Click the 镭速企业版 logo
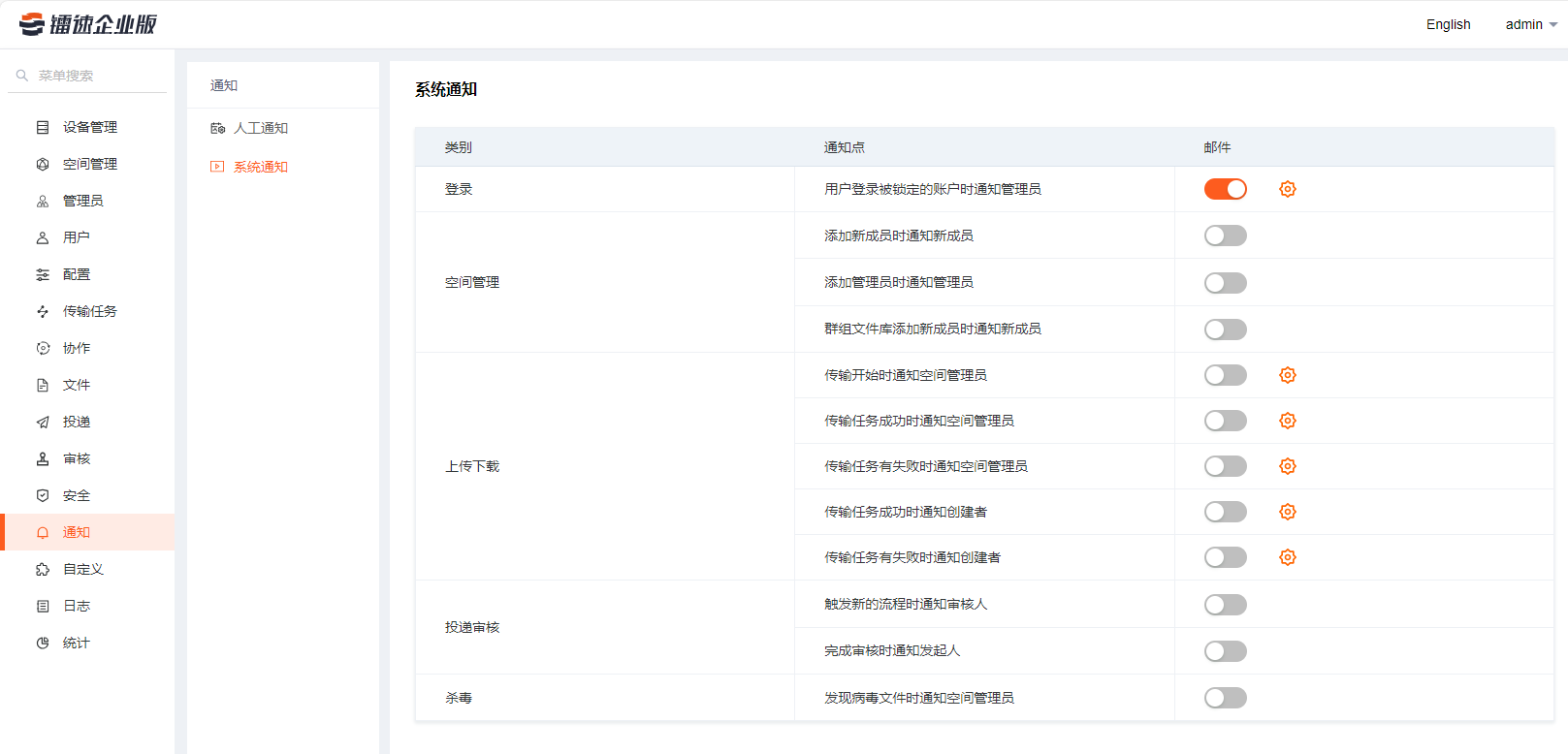Viewport: 1568px width, 754px height. (88, 24)
